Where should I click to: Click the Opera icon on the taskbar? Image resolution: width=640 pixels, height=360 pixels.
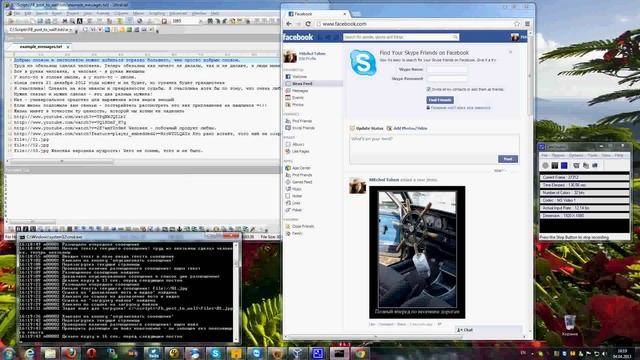pos(91,353)
